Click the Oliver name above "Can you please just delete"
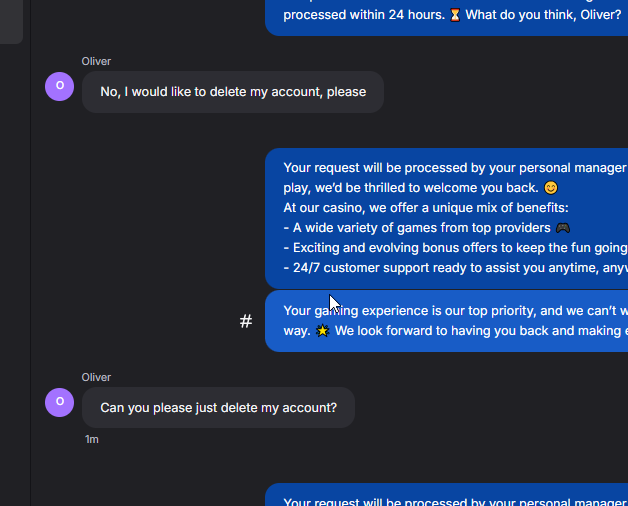 (x=96, y=377)
